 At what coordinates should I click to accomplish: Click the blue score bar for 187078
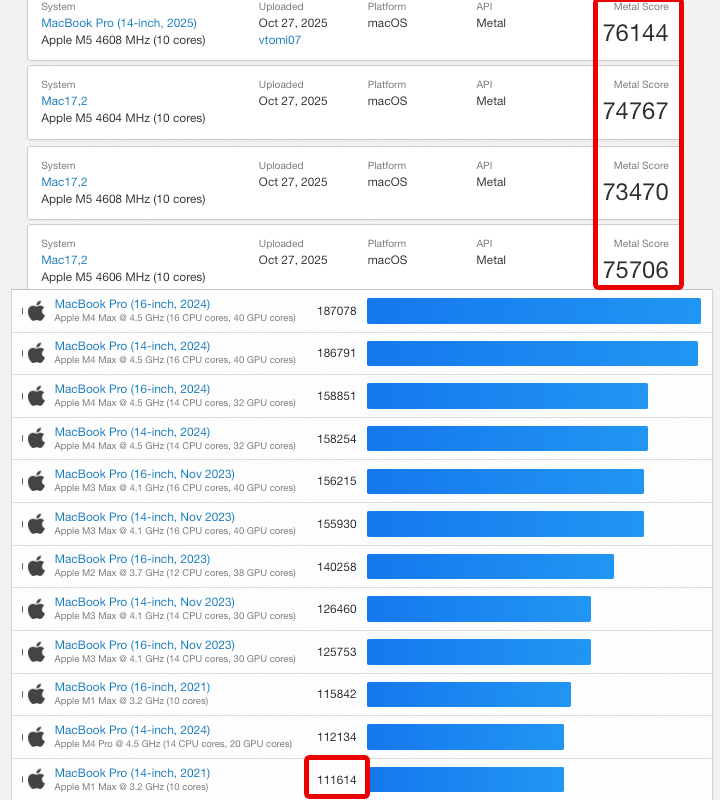[533, 311]
